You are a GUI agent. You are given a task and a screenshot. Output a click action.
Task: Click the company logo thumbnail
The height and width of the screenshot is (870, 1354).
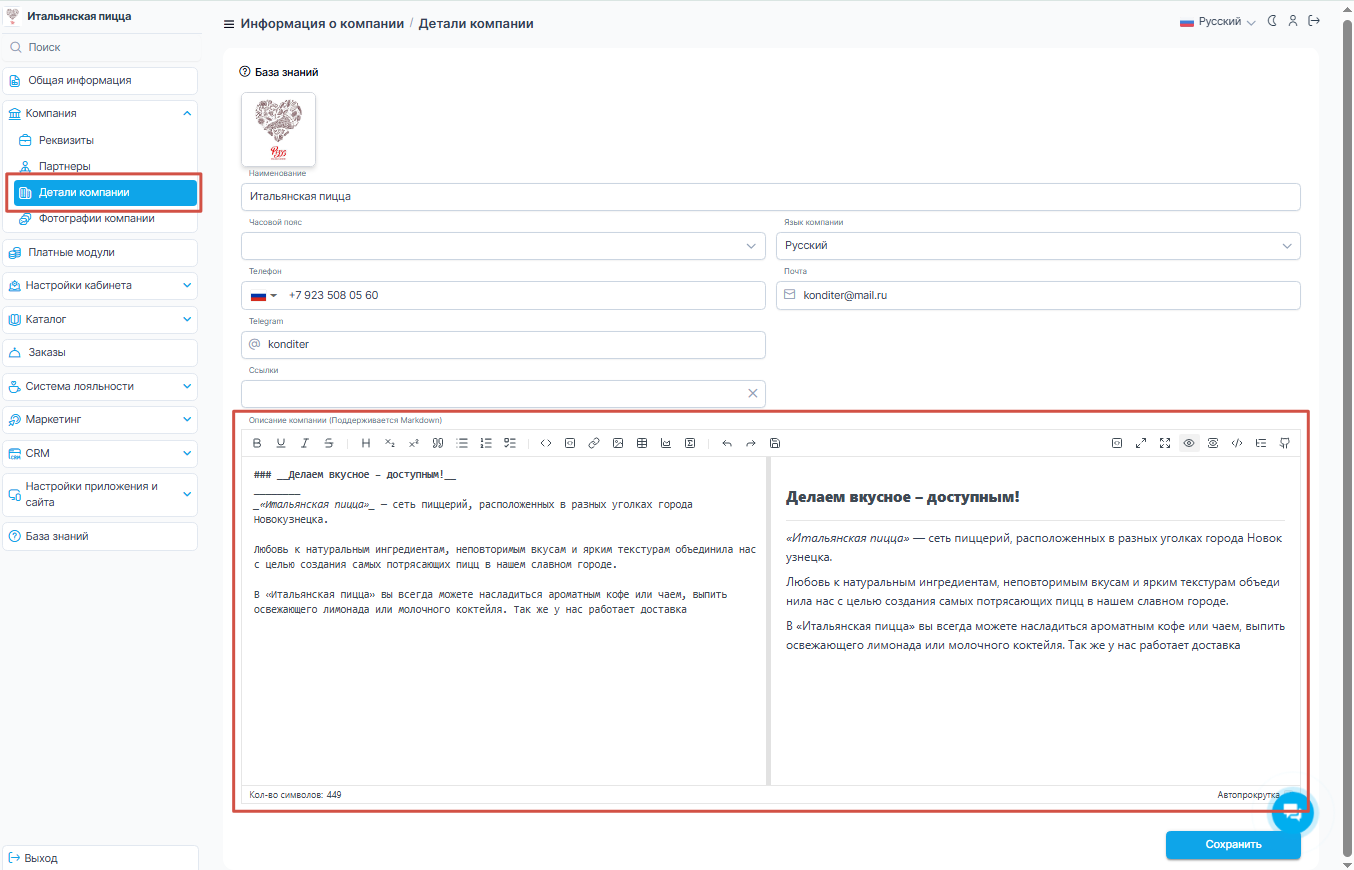[x=278, y=129]
